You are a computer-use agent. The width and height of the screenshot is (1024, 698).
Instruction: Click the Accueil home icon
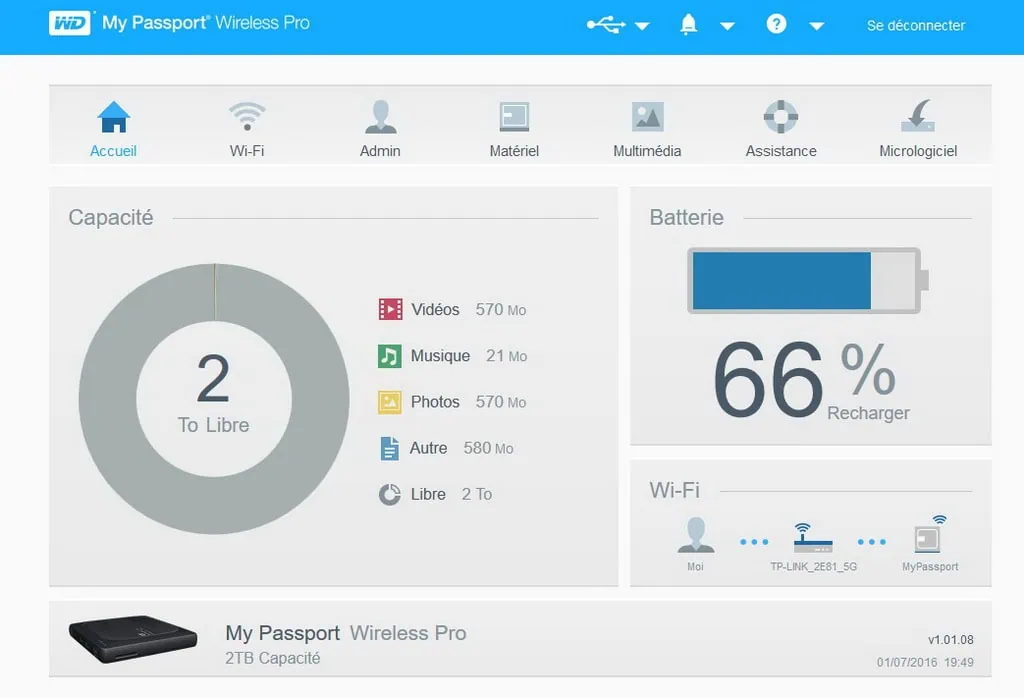(x=113, y=118)
